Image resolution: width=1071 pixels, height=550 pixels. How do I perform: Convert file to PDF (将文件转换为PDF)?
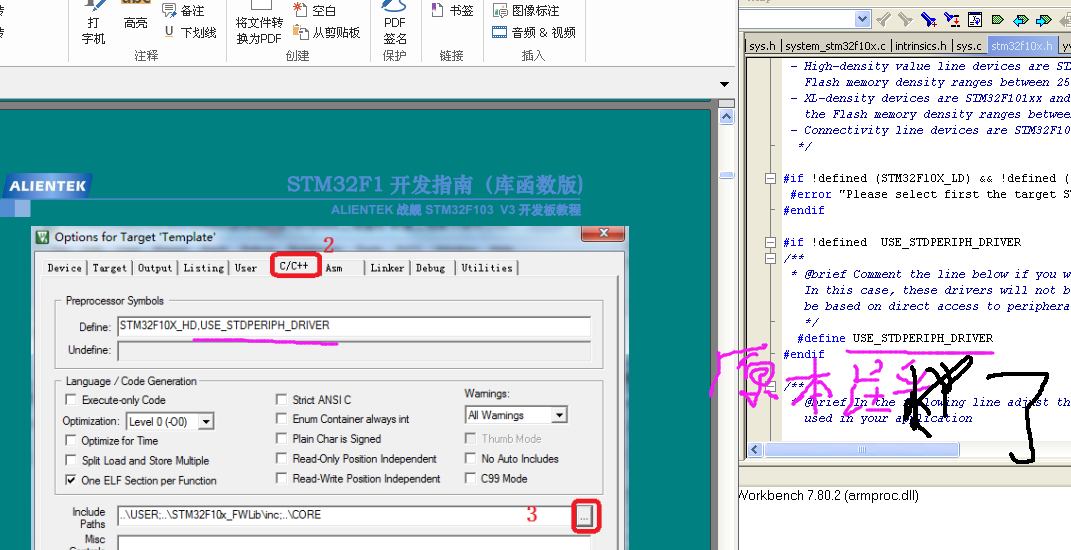tap(259, 24)
